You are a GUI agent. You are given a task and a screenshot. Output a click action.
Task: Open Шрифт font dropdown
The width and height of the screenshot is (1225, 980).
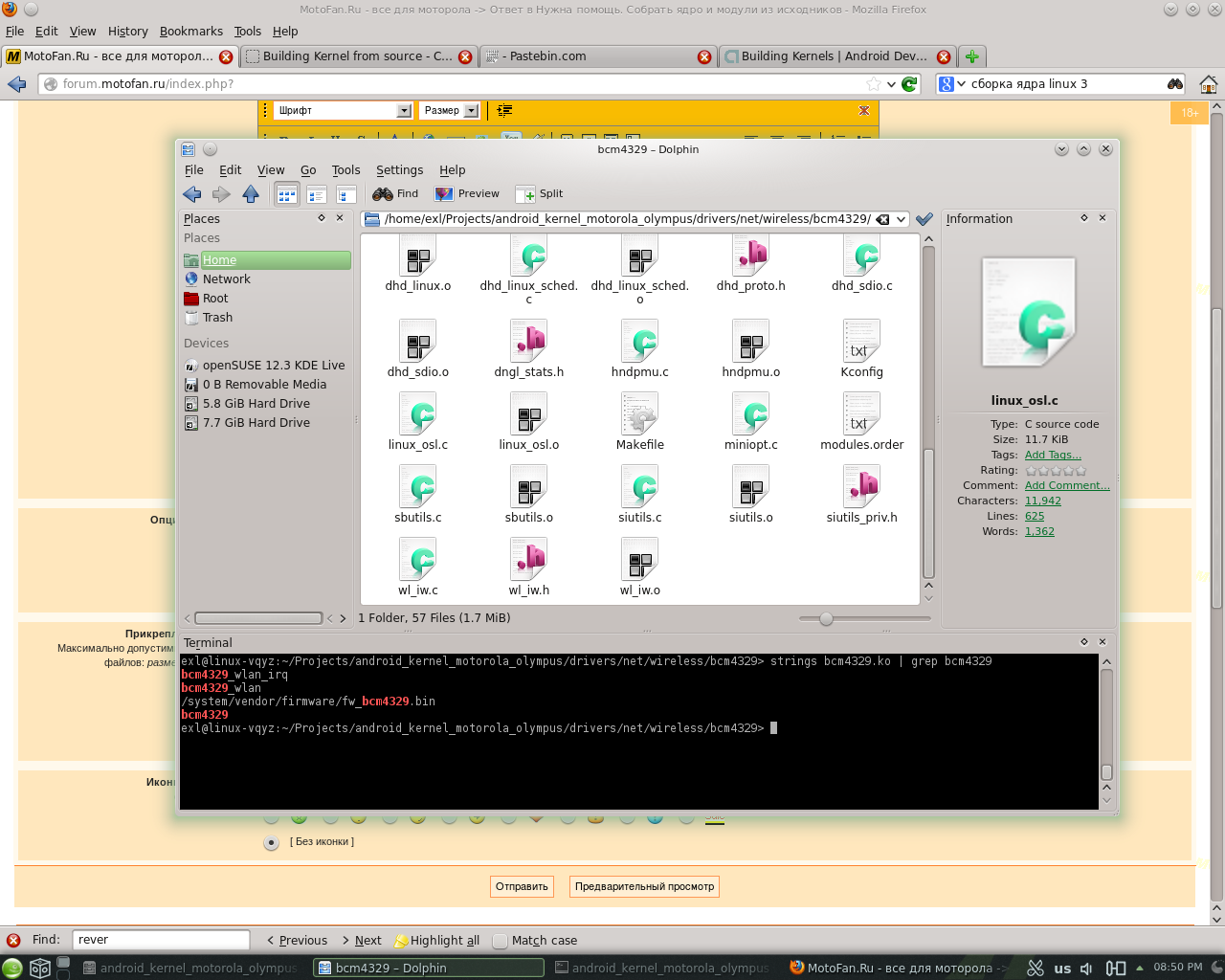click(x=344, y=111)
